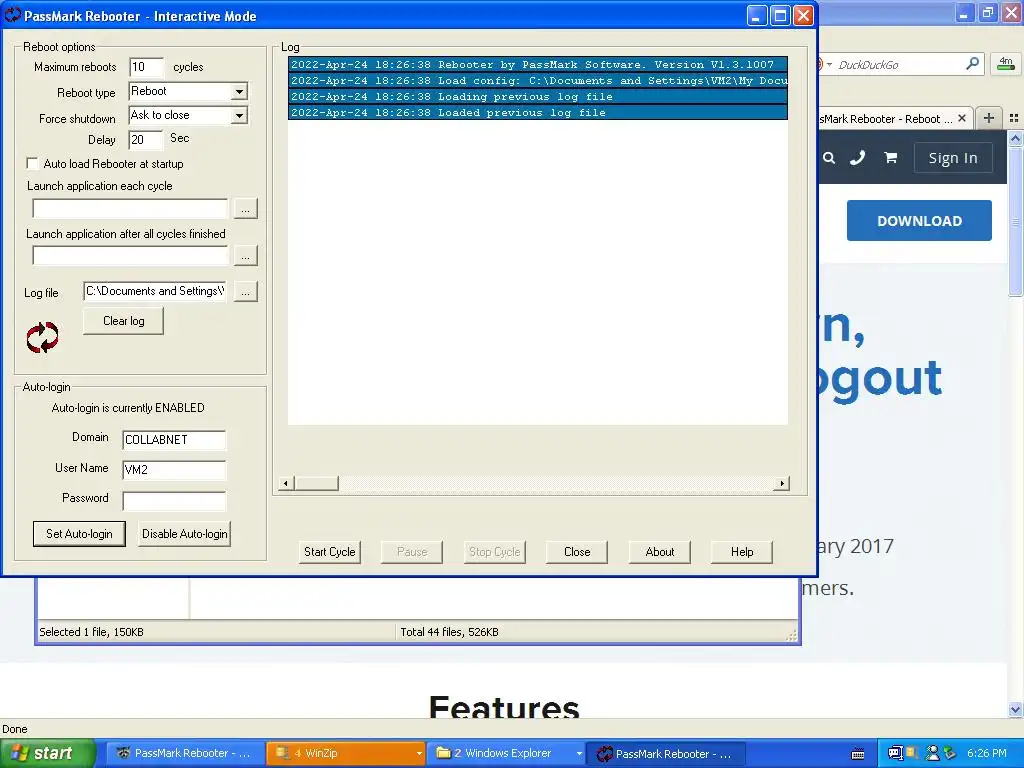Click the Disable Auto-login button

pyautogui.click(x=185, y=534)
